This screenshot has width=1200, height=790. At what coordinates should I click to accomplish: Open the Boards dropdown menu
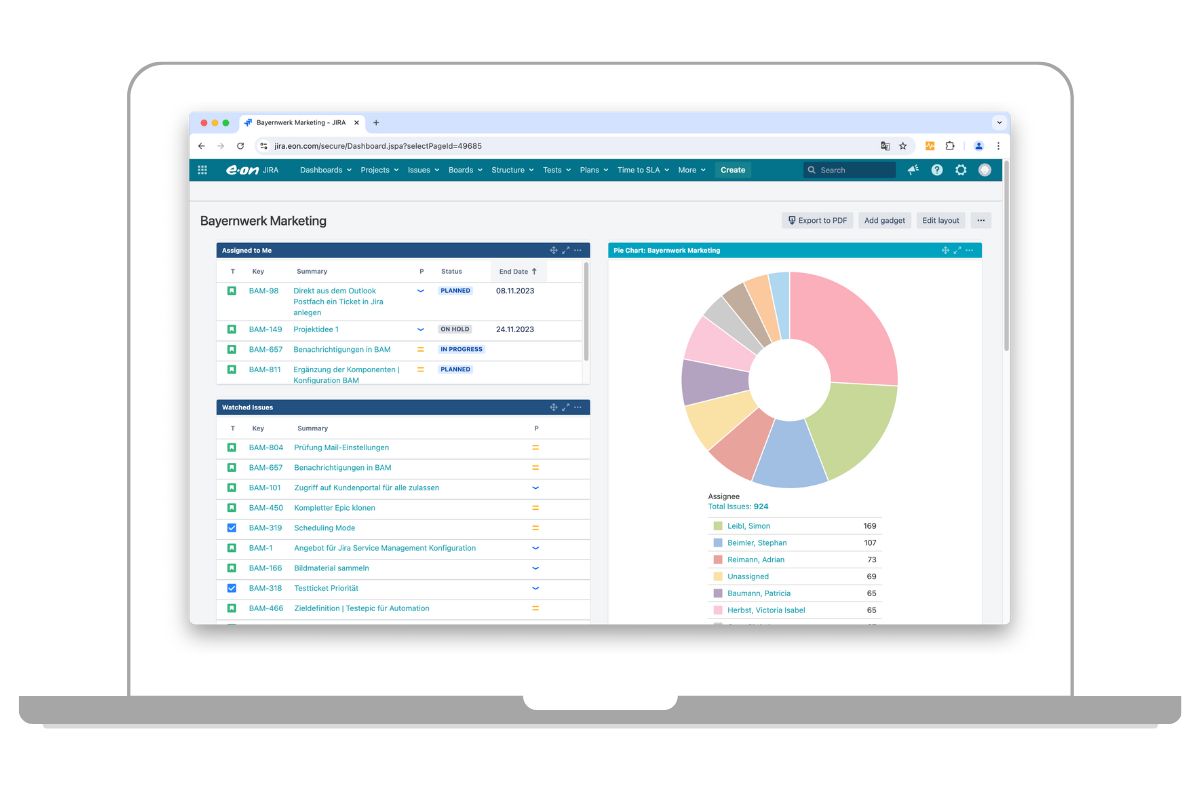point(465,170)
